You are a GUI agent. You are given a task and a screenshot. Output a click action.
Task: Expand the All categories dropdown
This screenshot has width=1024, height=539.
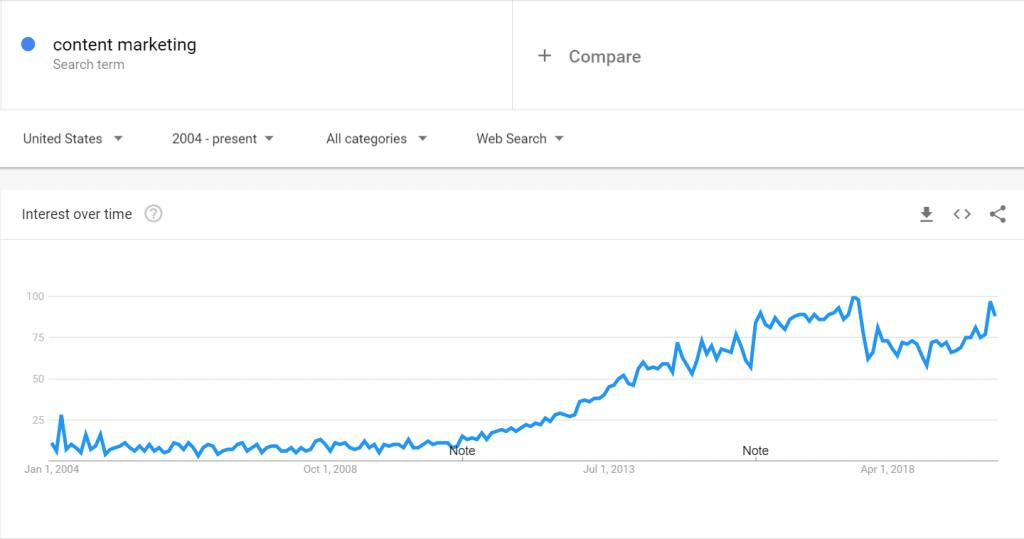coord(376,139)
